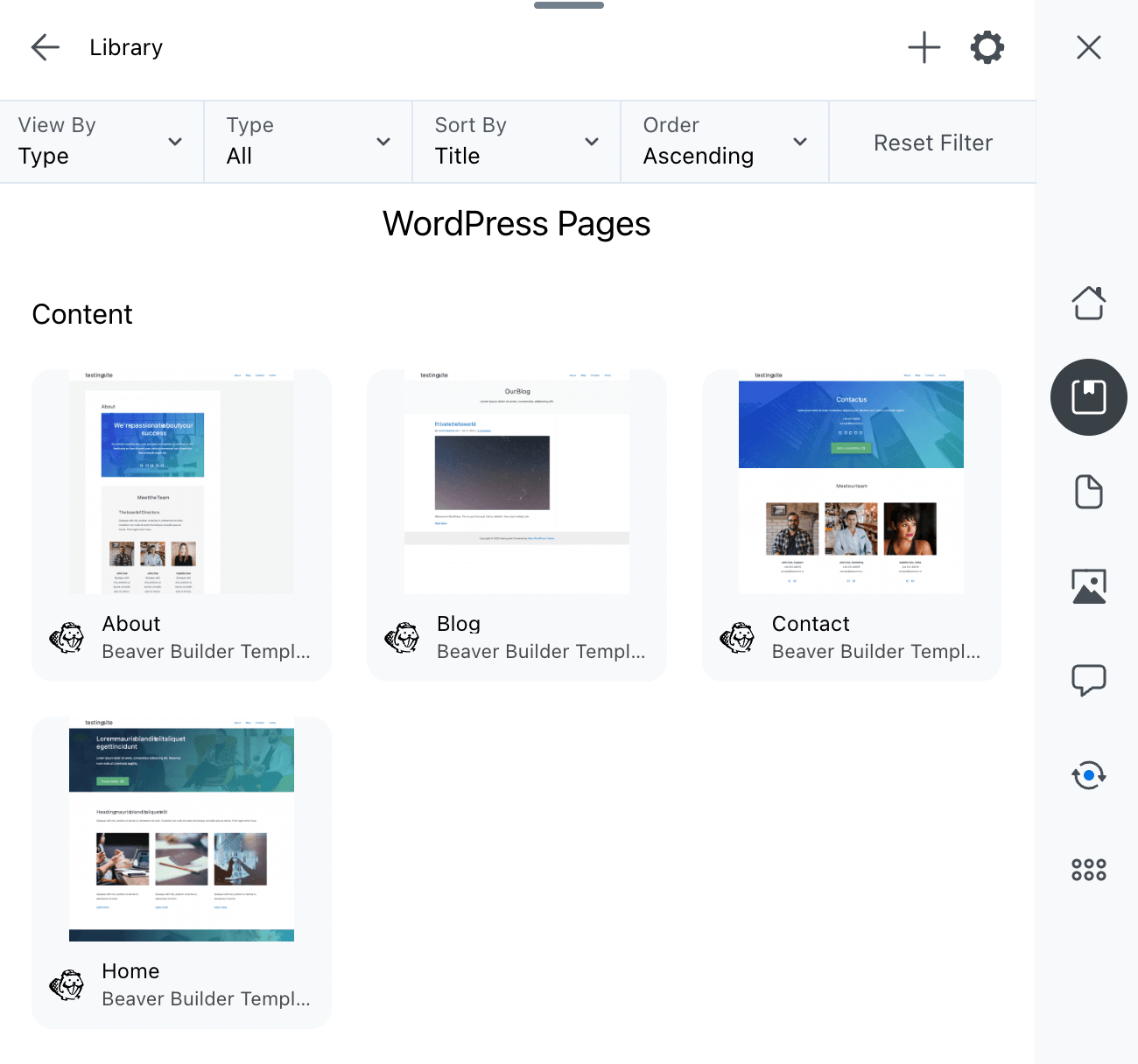The image size is (1138, 1064).
Task: Open library settings gear
Action: (987, 47)
